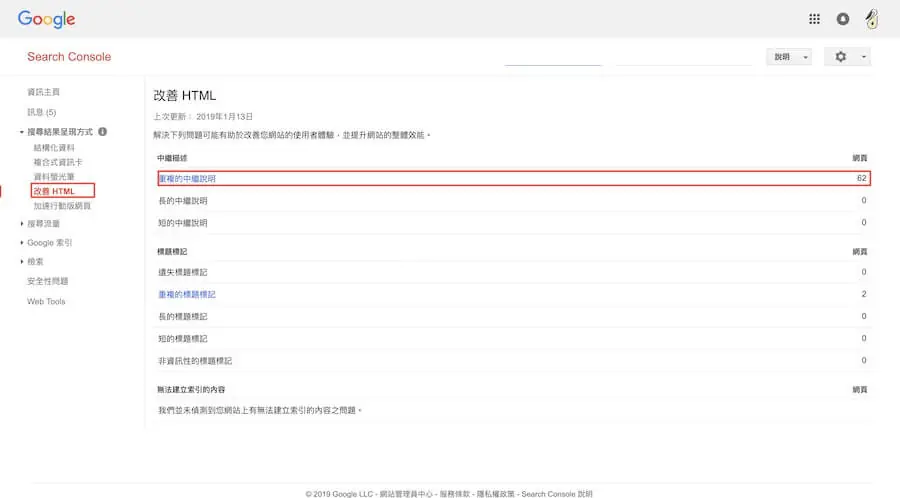Open Web Tools in the sidebar

[46, 301]
